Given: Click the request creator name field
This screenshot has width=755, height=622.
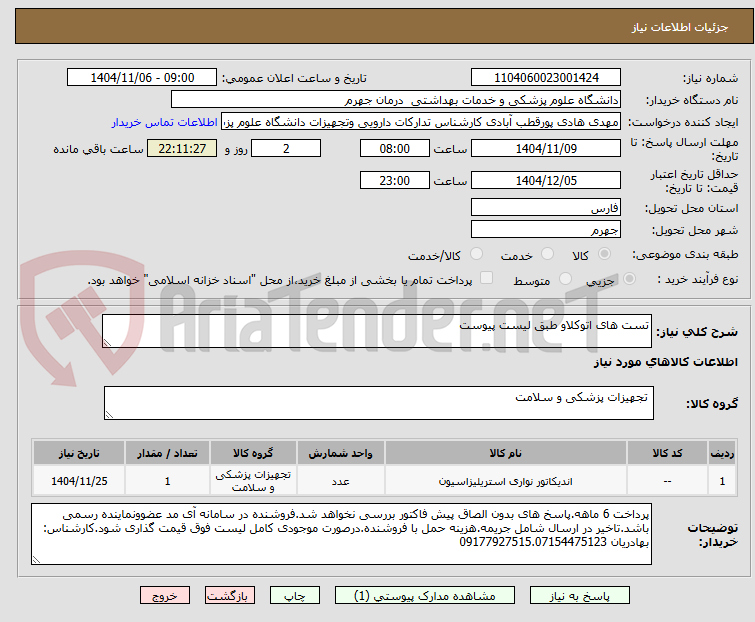Looking at the screenshot, I should pos(421,122).
